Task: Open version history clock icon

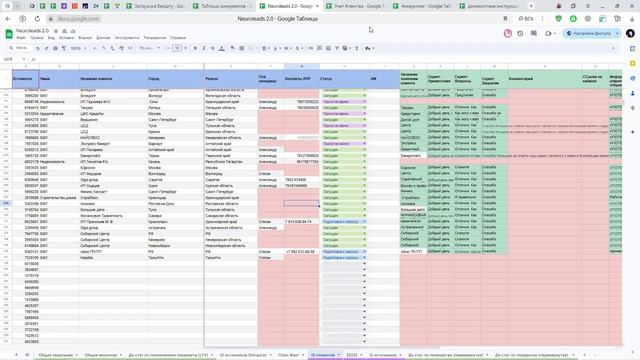Action: [520, 33]
